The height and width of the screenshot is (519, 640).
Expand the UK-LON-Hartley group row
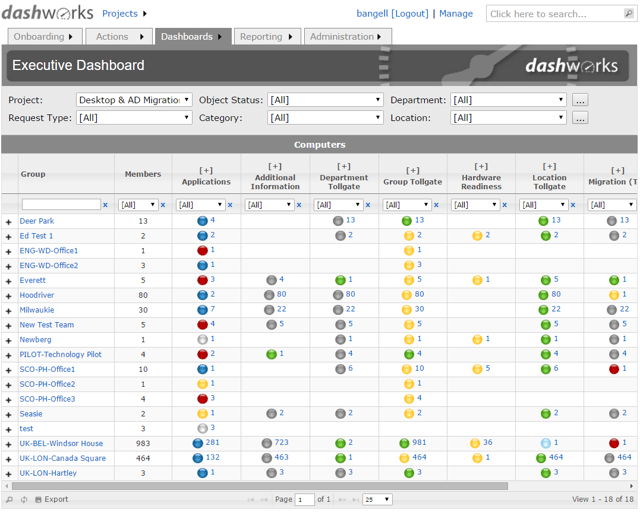(x=9, y=474)
